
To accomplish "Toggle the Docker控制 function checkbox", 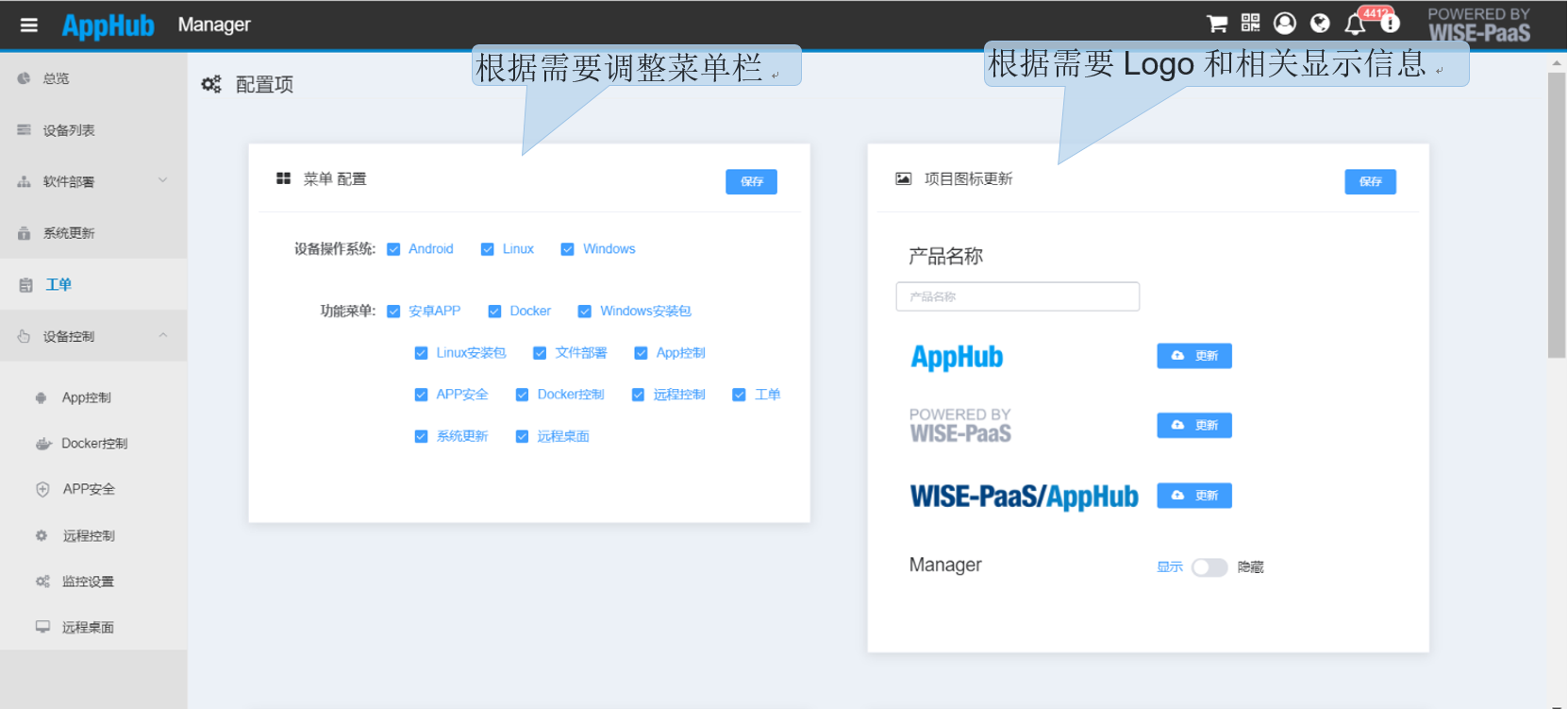I will tap(522, 395).
